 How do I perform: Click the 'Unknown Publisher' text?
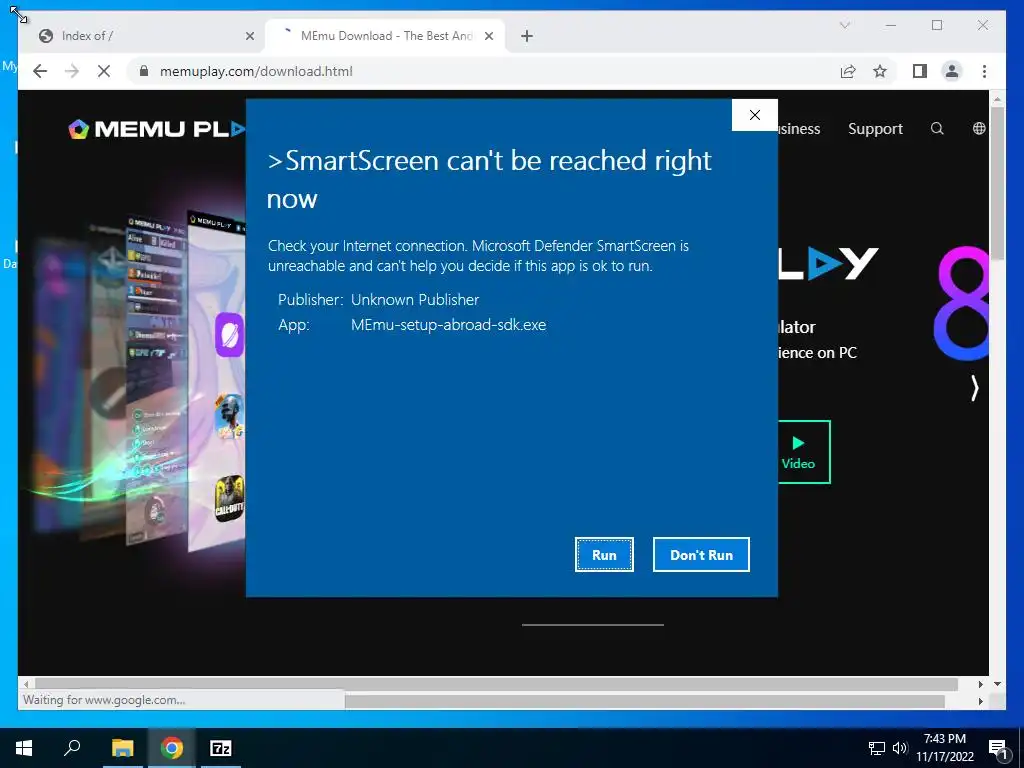point(415,300)
